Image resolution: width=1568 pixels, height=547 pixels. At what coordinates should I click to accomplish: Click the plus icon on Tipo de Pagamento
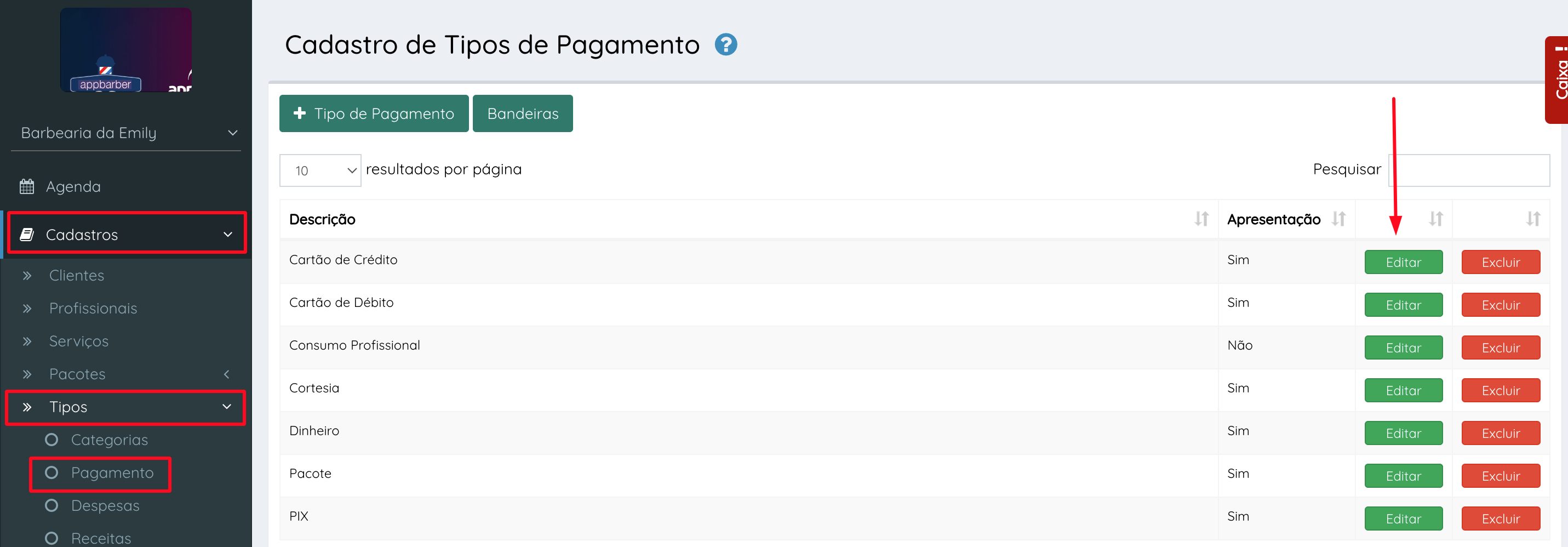[300, 113]
